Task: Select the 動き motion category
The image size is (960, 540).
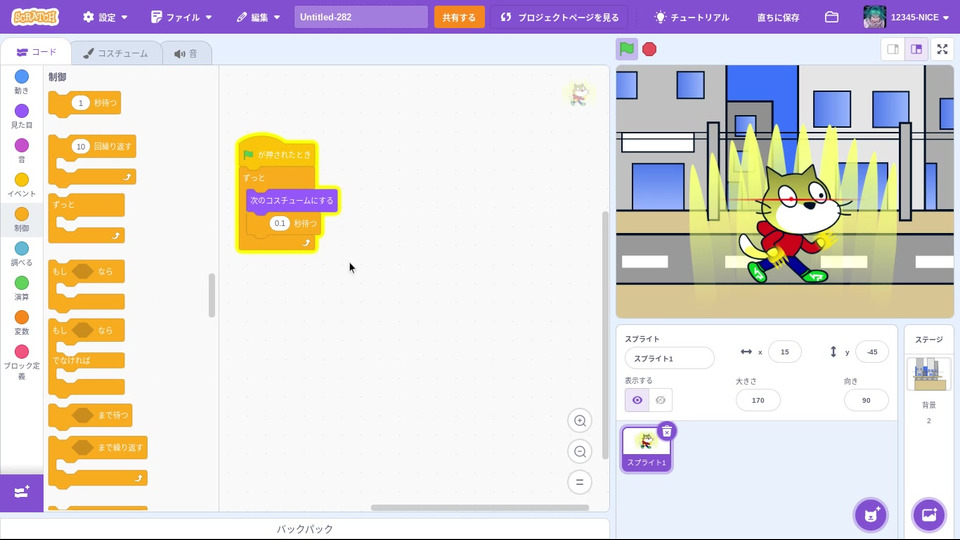Action: pyautogui.click(x=21, y=82)
